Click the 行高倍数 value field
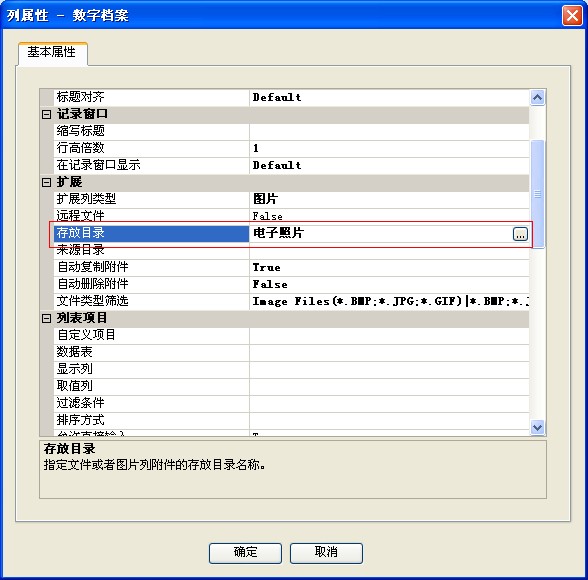 pyautogui.click(x=389, y=148)
